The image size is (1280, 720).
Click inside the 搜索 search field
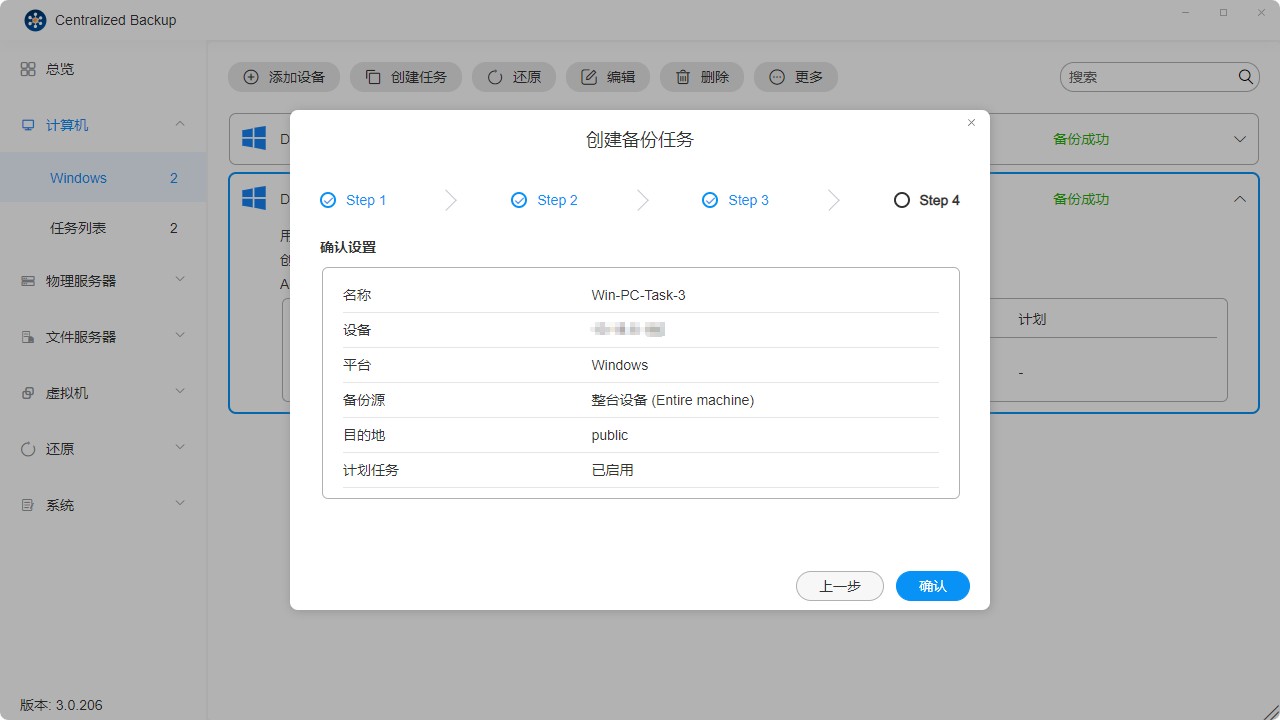[x=1150, y=76]
